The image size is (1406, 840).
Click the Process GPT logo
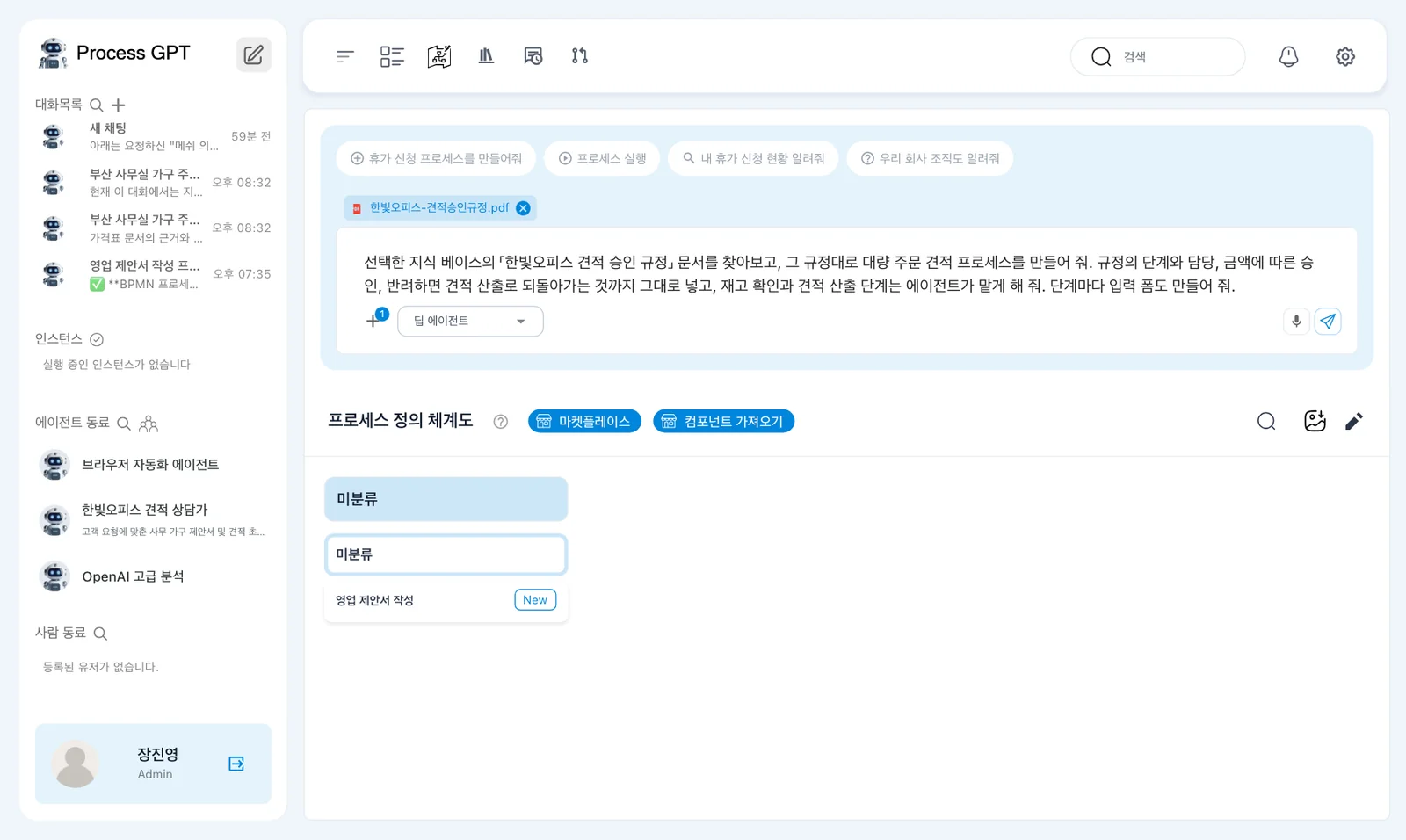point(114,54)
